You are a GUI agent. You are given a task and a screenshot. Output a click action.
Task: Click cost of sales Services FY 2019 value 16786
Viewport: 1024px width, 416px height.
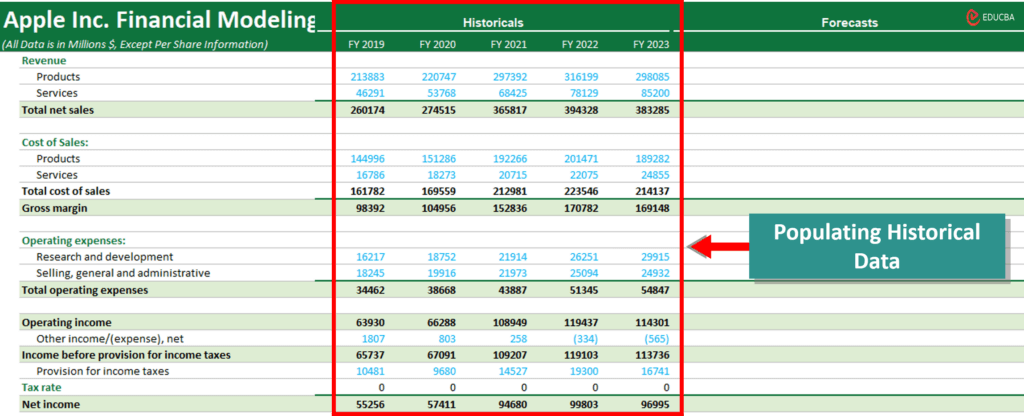click(x=370, y=175)
